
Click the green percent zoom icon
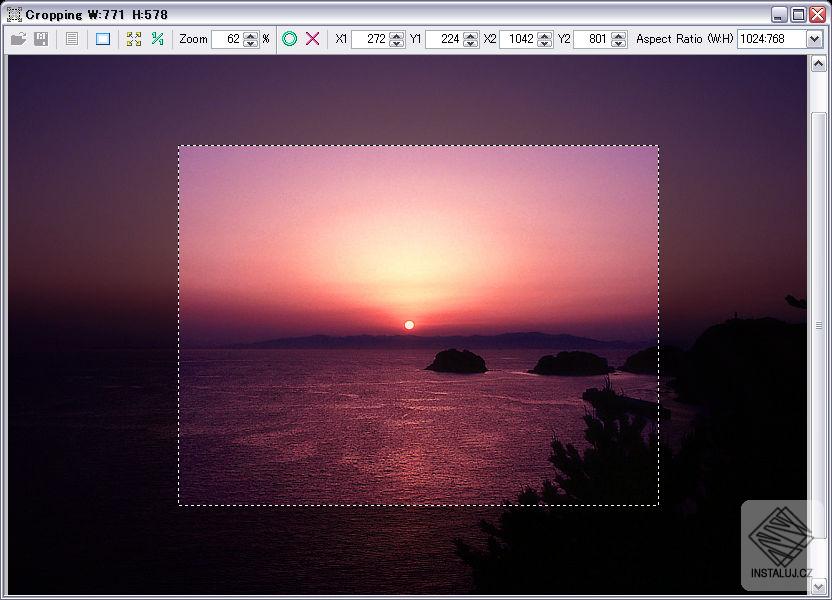point(158,39)
